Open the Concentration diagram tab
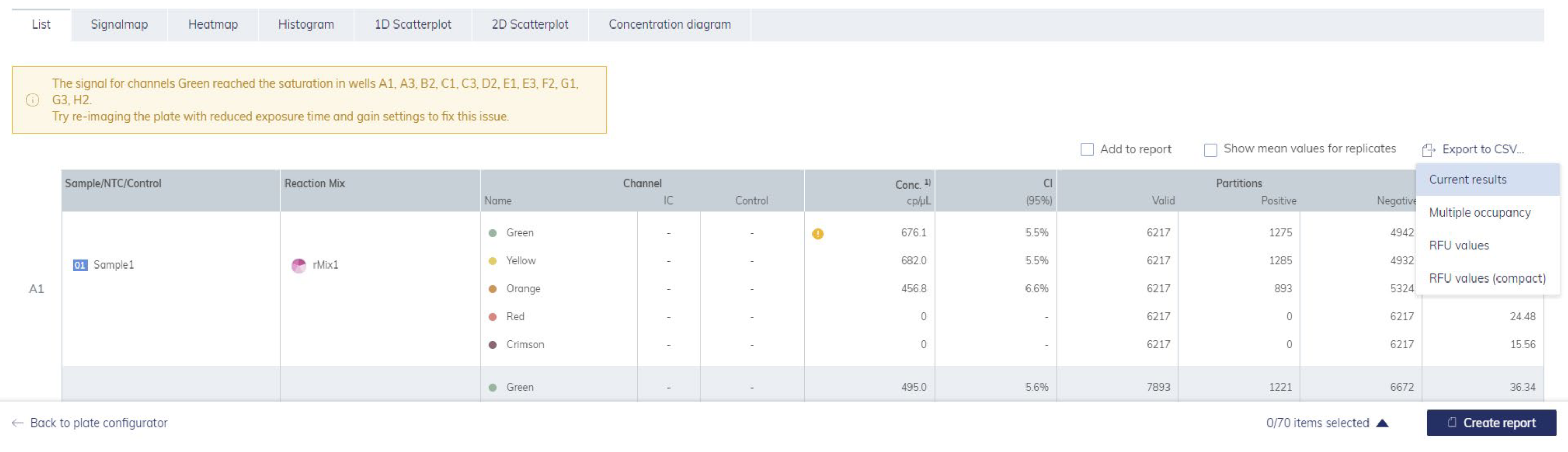This screenshot has width=1568, height=452. 669,24
